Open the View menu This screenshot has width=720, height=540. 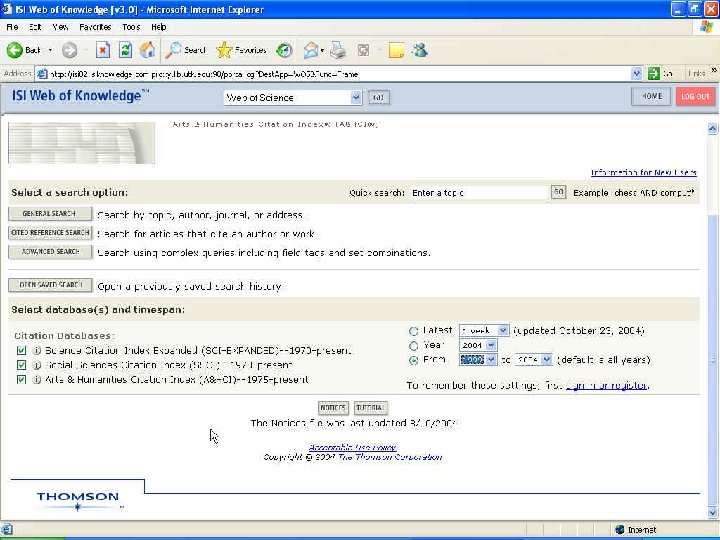coord(60,27)
